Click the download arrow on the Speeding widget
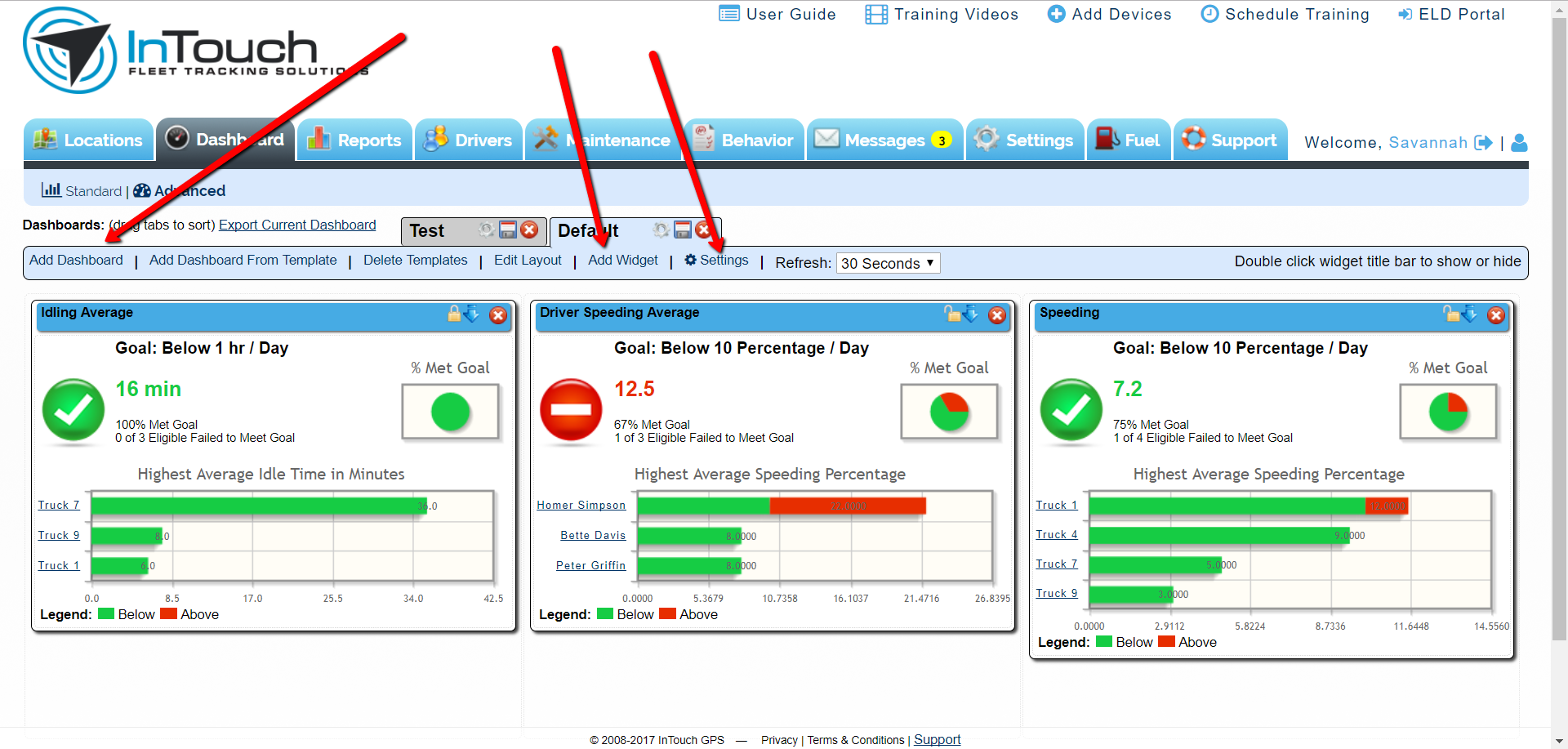1568x749 pixels. 1470,314
